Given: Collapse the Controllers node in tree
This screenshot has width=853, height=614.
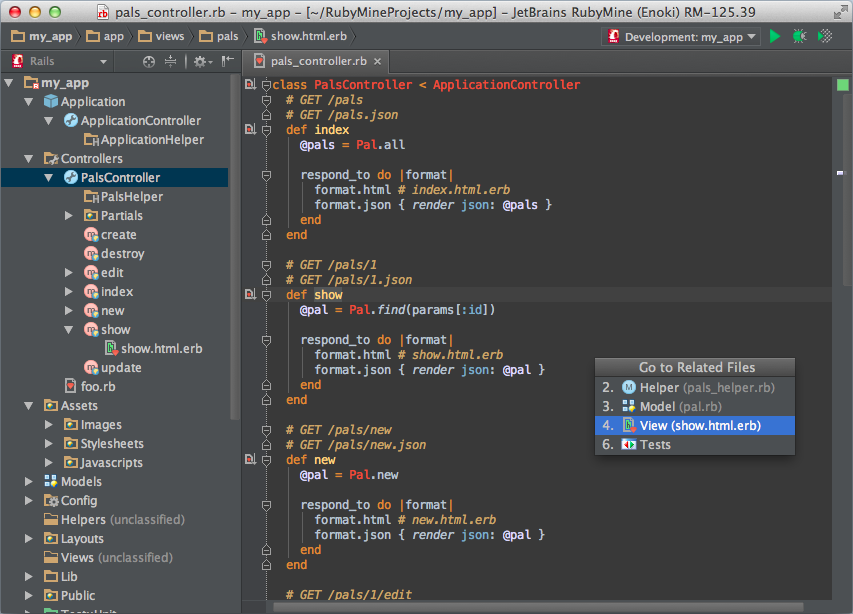Looking at the screenshot, I should point(29,159).
